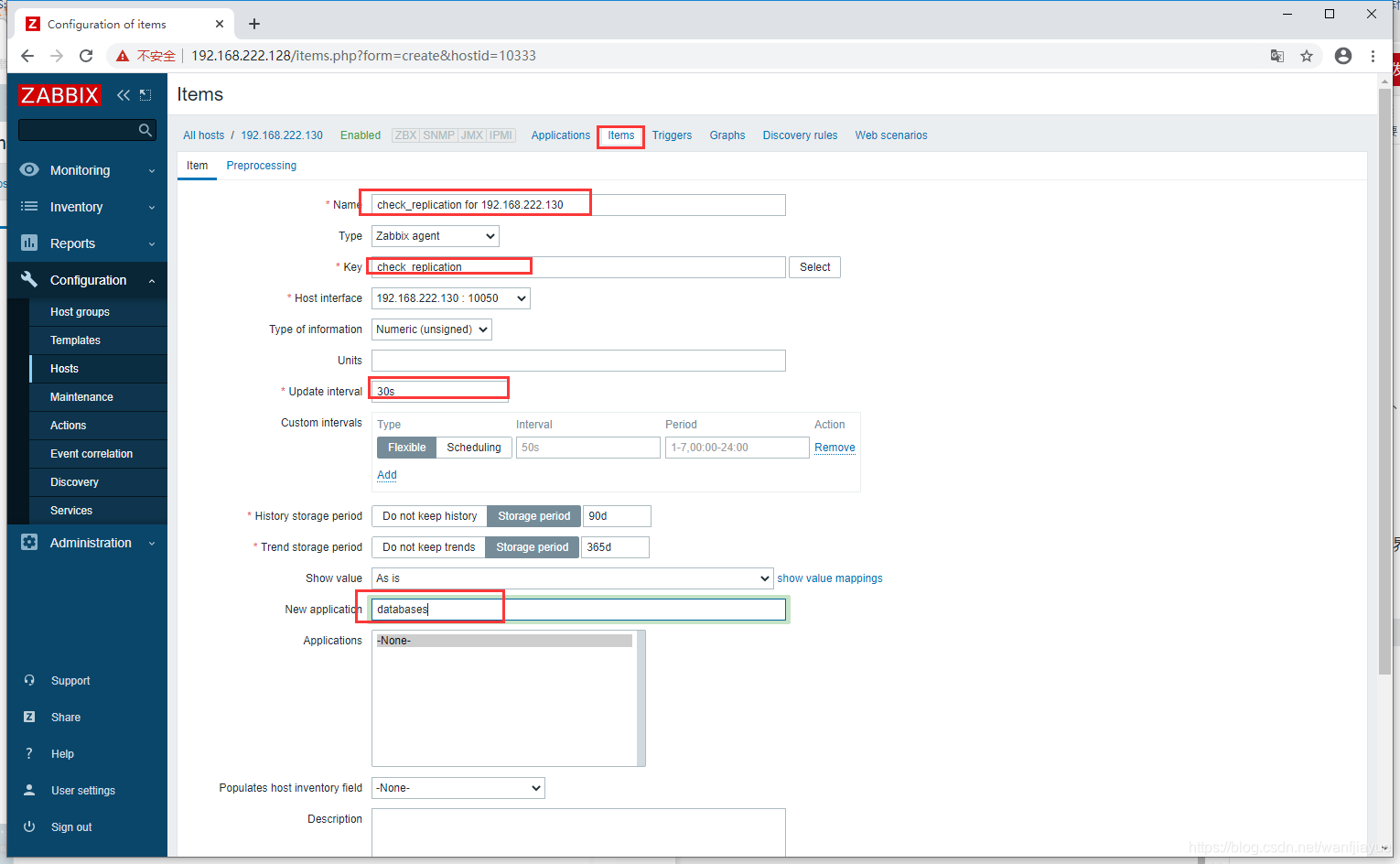Image resolution: width=1400 pixels, height=864 pixels.
Task: Select Flexible custom interval type
Action: pyautogui.click(x=406, y=448)
